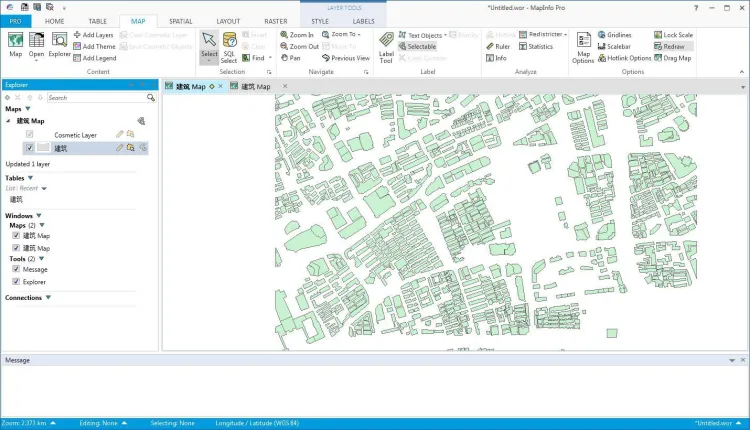Click the Select arrow tool
The height and width of the screenshot is (430, 750).
point(208,41)
